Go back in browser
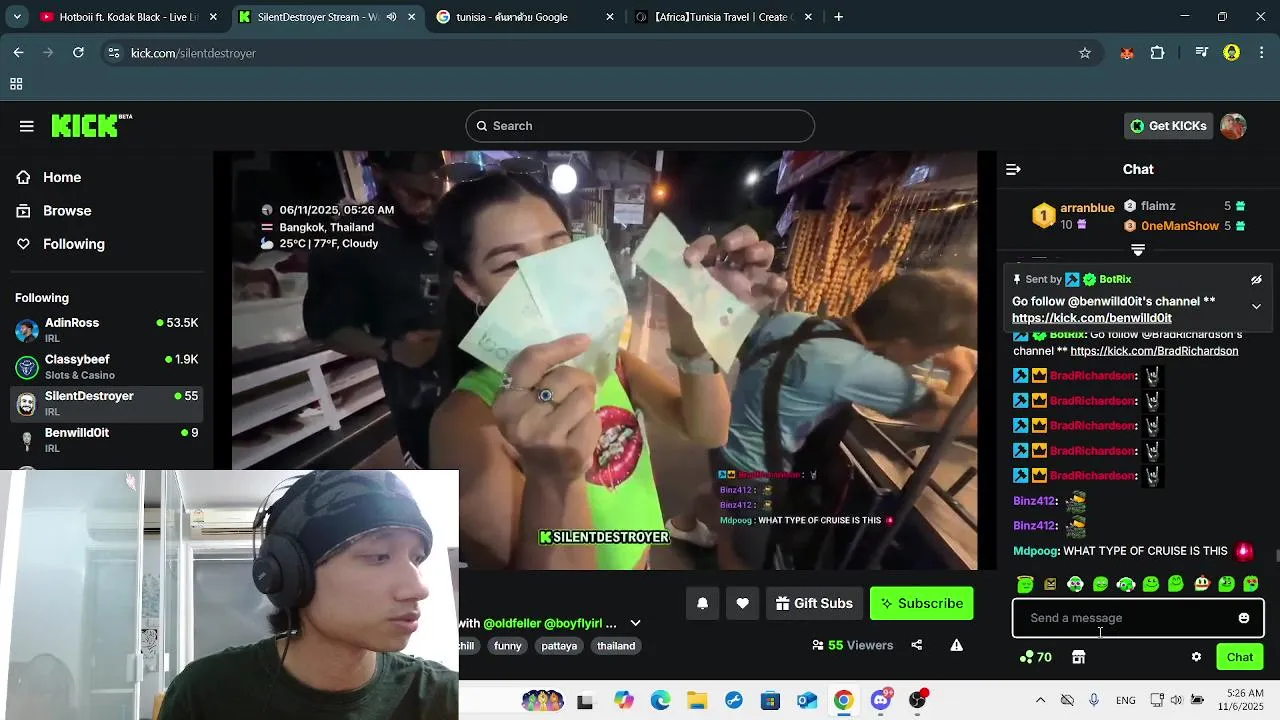 point(18,53)
